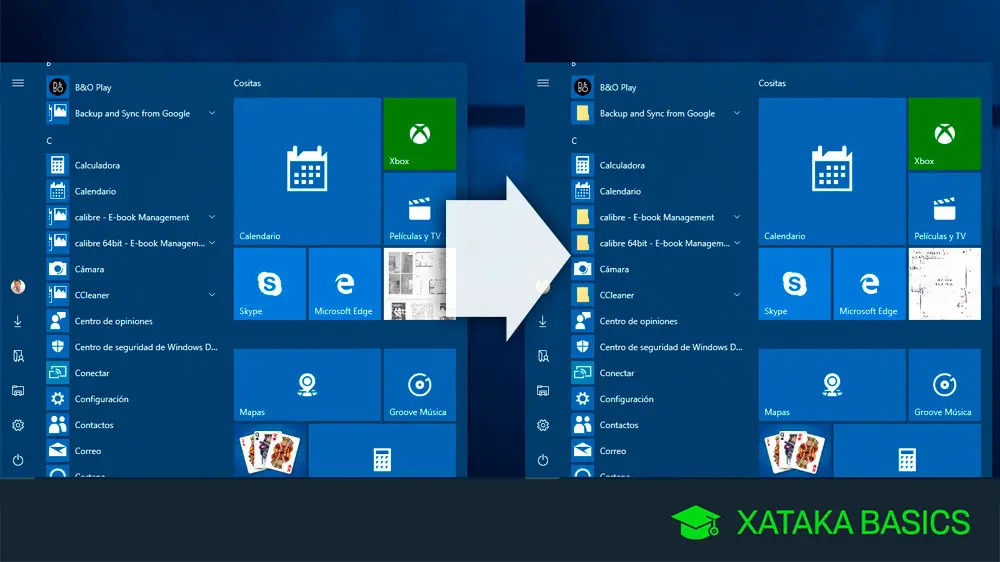Open large Calendario tile in left menu
1000x562 pixels.
tap(307, 171)
